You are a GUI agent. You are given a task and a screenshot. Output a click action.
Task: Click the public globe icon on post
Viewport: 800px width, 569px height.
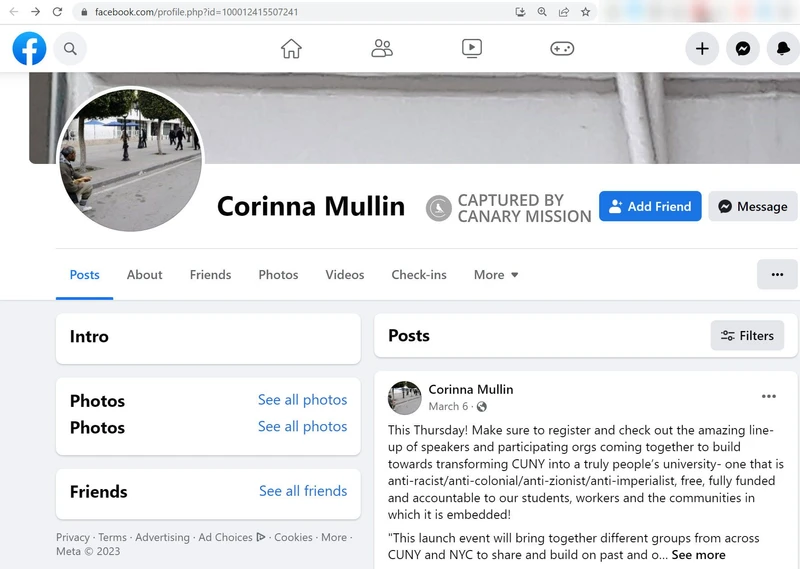[481, 406]
